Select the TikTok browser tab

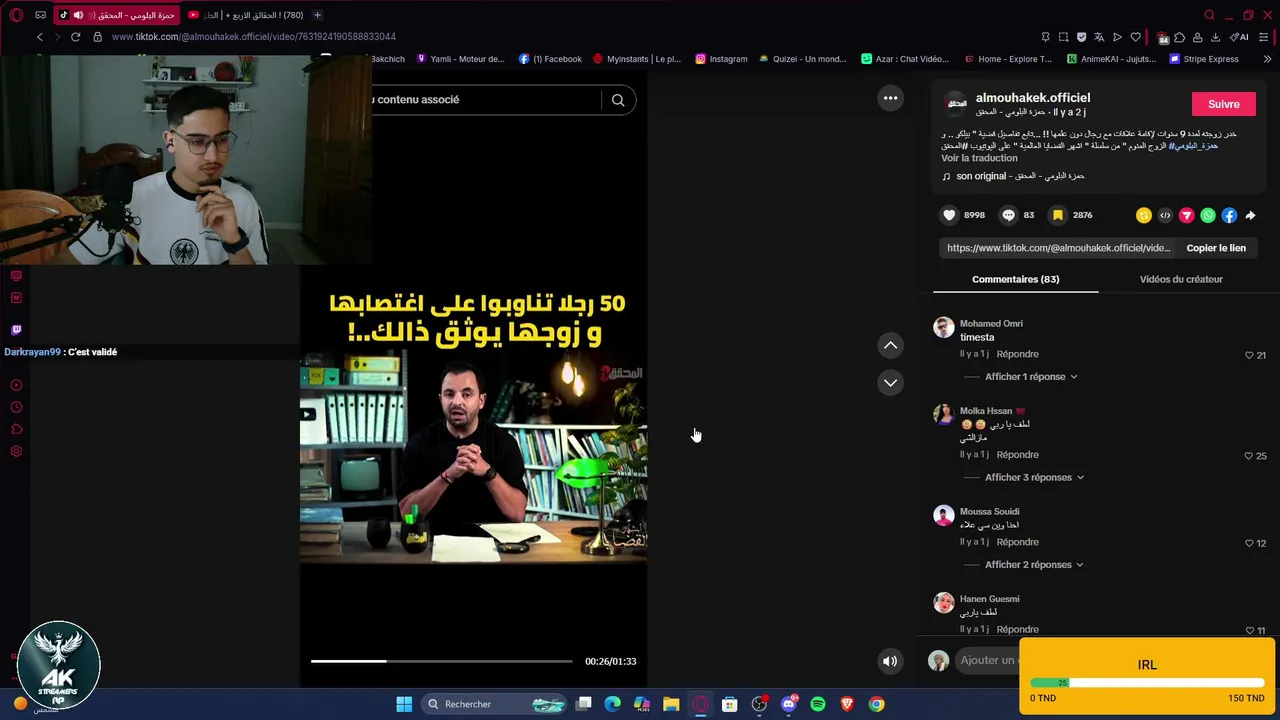(x=117, y=15)
